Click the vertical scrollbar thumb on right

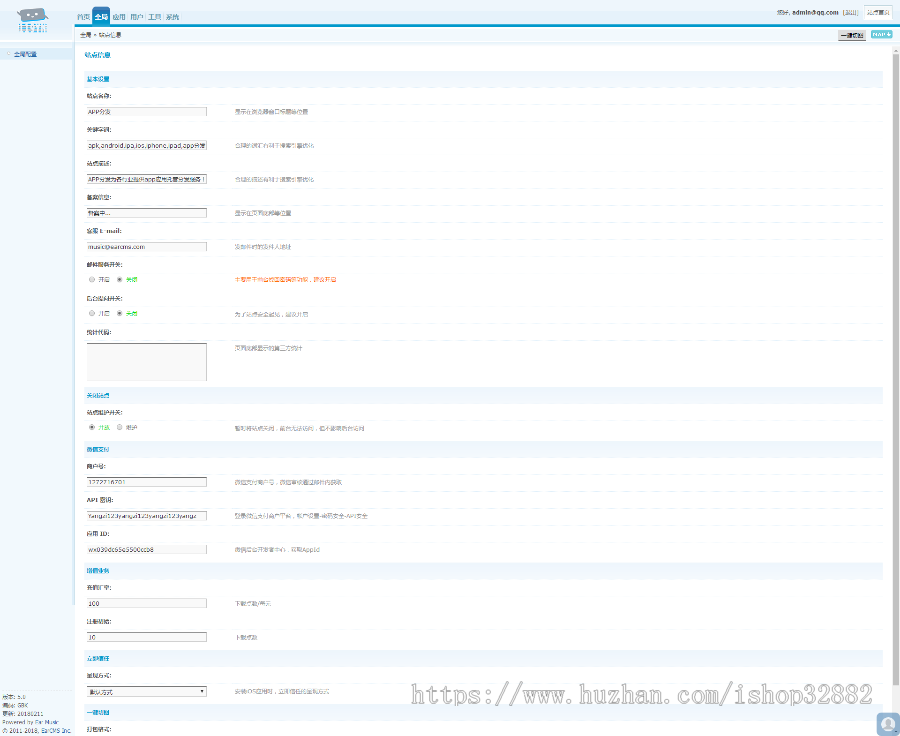[x=895, y=369]
